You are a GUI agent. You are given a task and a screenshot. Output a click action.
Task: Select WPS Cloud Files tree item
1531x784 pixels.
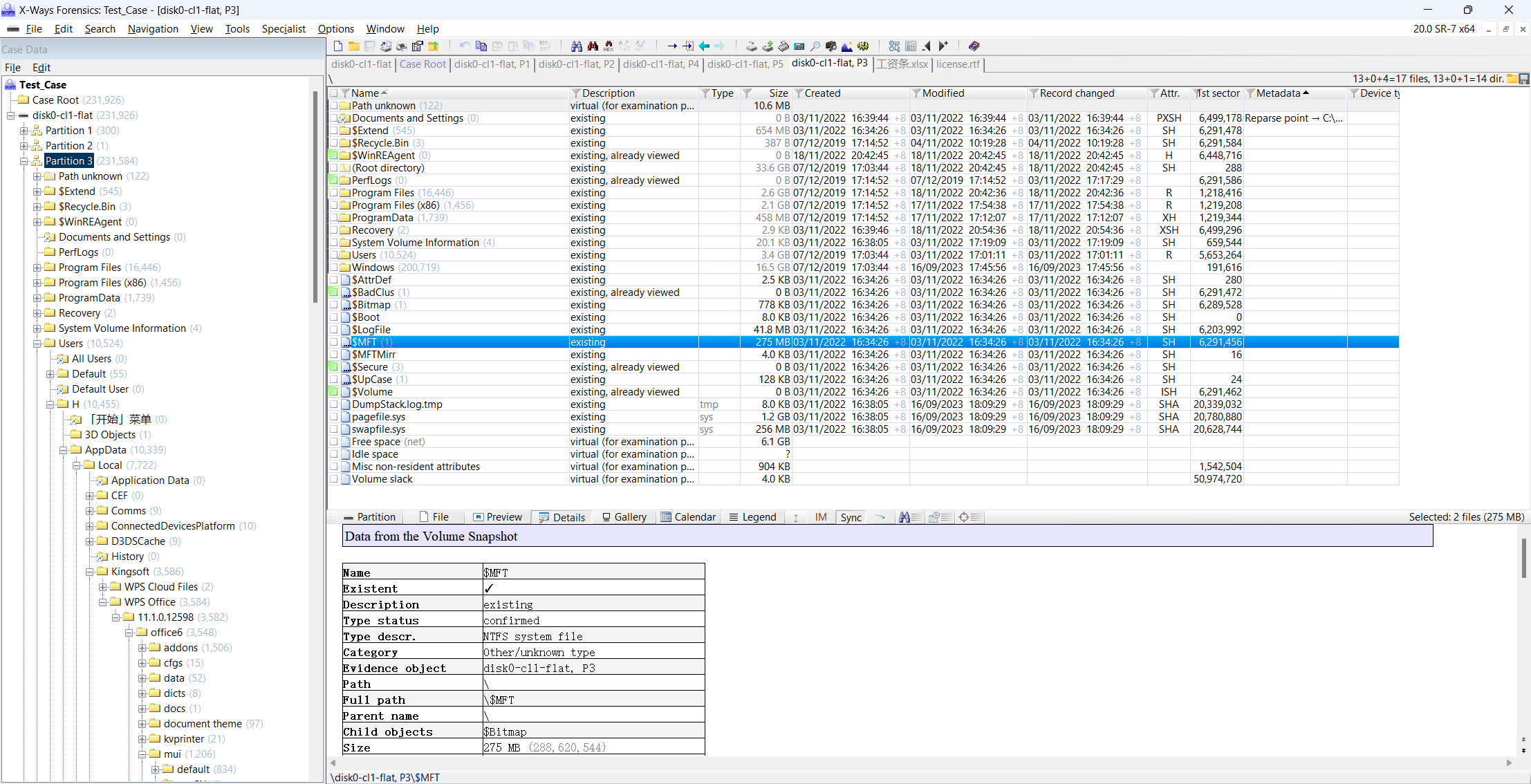[x=161, y=587]
